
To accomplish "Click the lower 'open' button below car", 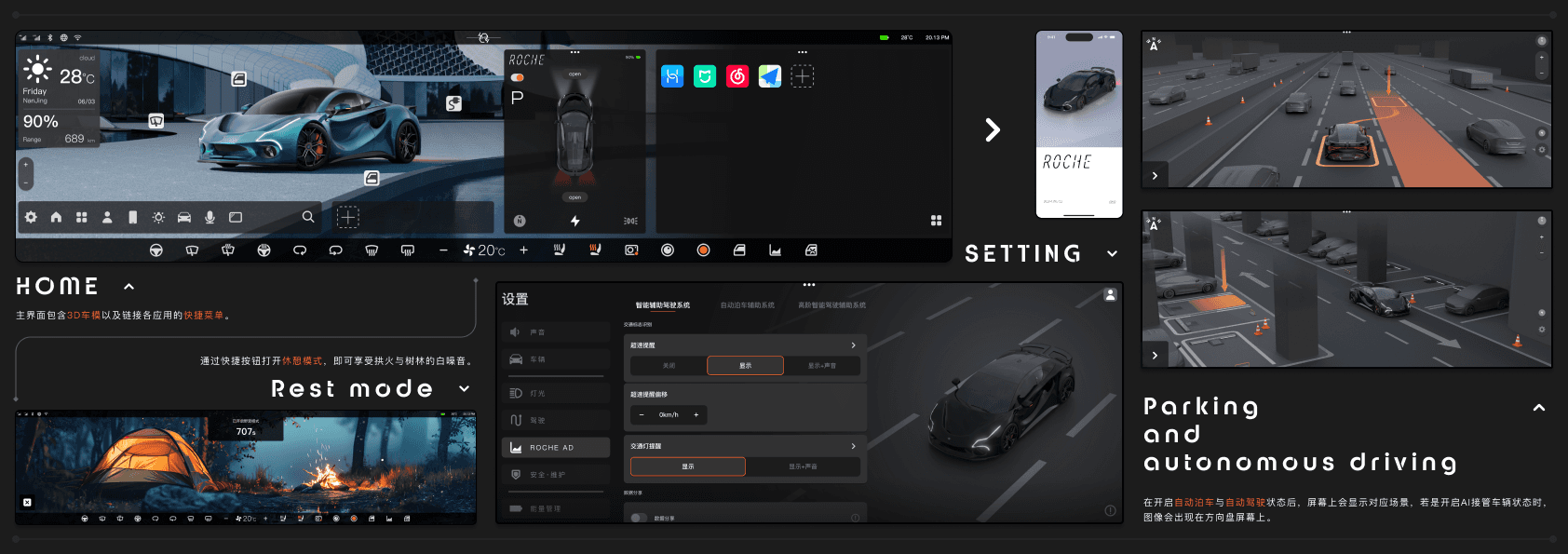I will (x=574, y=197).
